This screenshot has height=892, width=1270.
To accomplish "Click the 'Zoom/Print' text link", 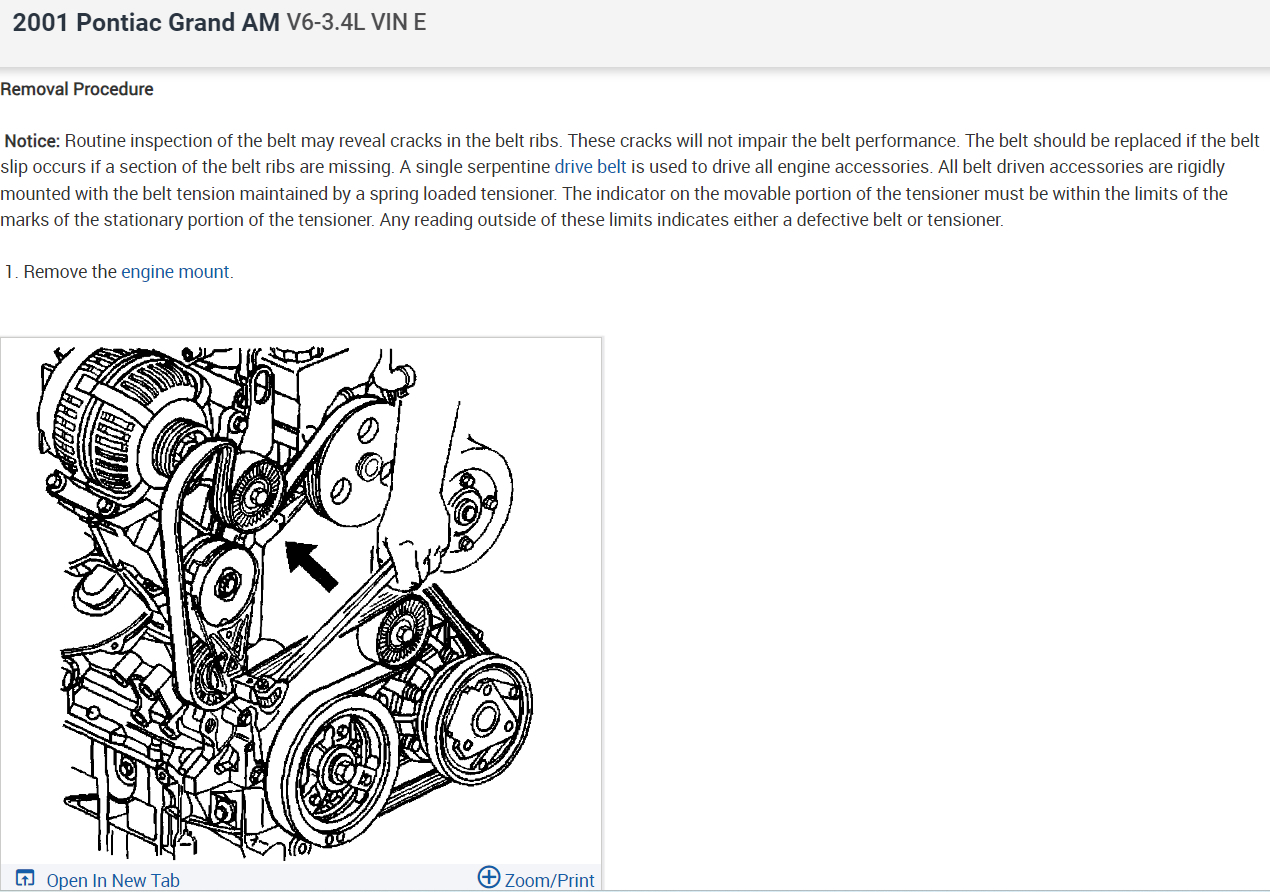I will coord(549,880).
